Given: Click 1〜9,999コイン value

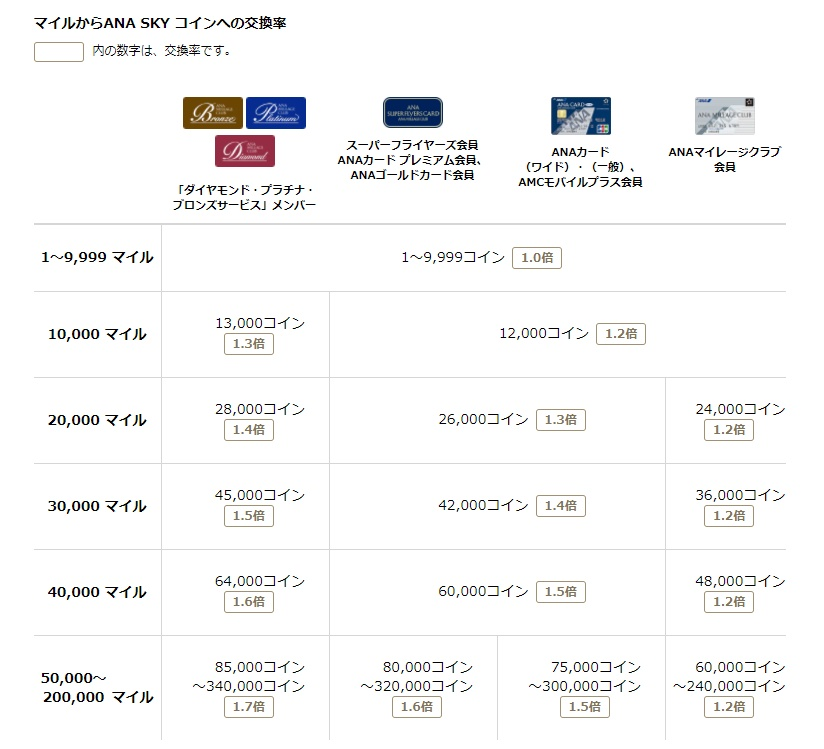Looking at the screenshot, I should click(453, 257).
